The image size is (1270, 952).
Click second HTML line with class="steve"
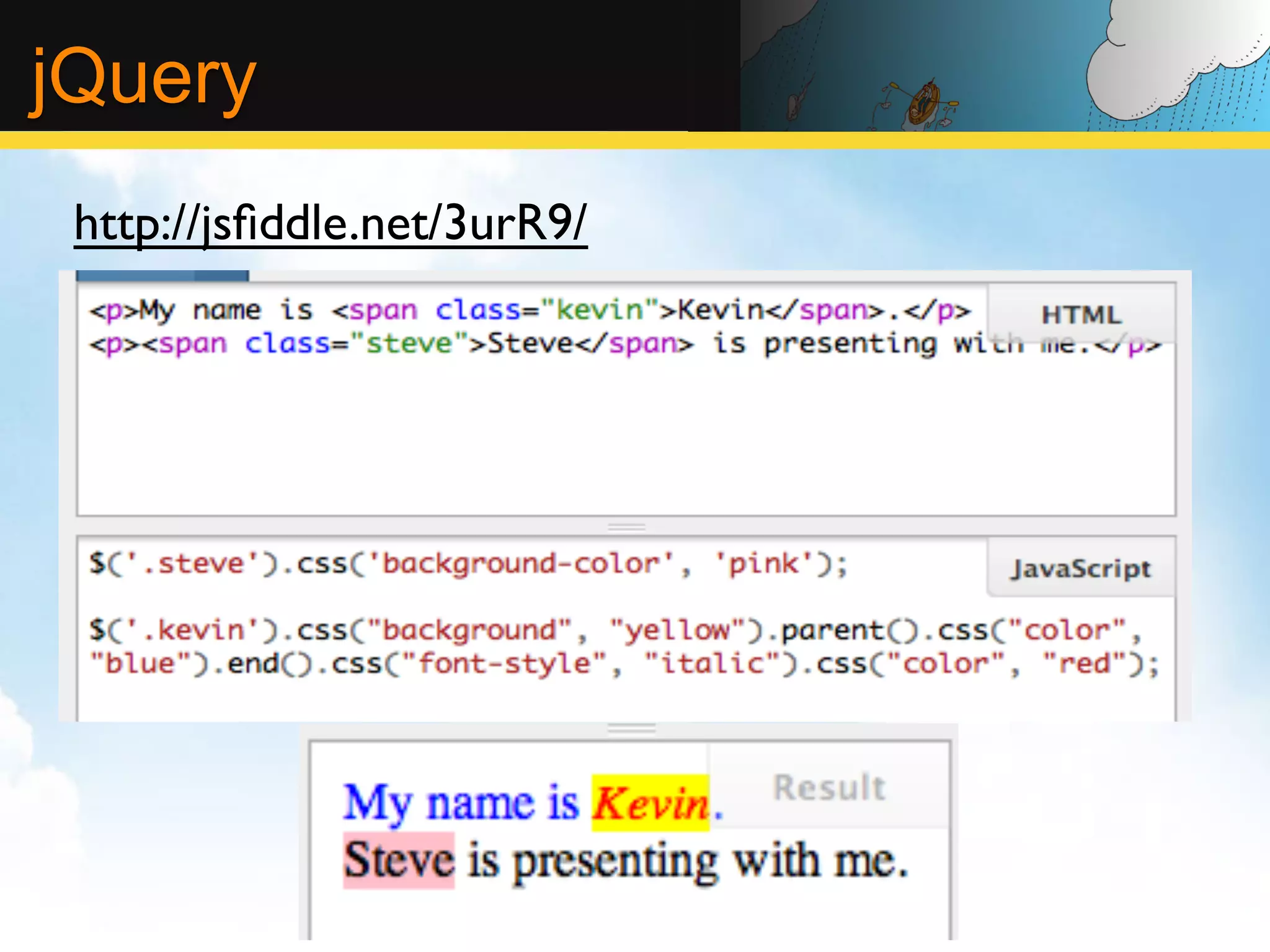coord(624,344)
